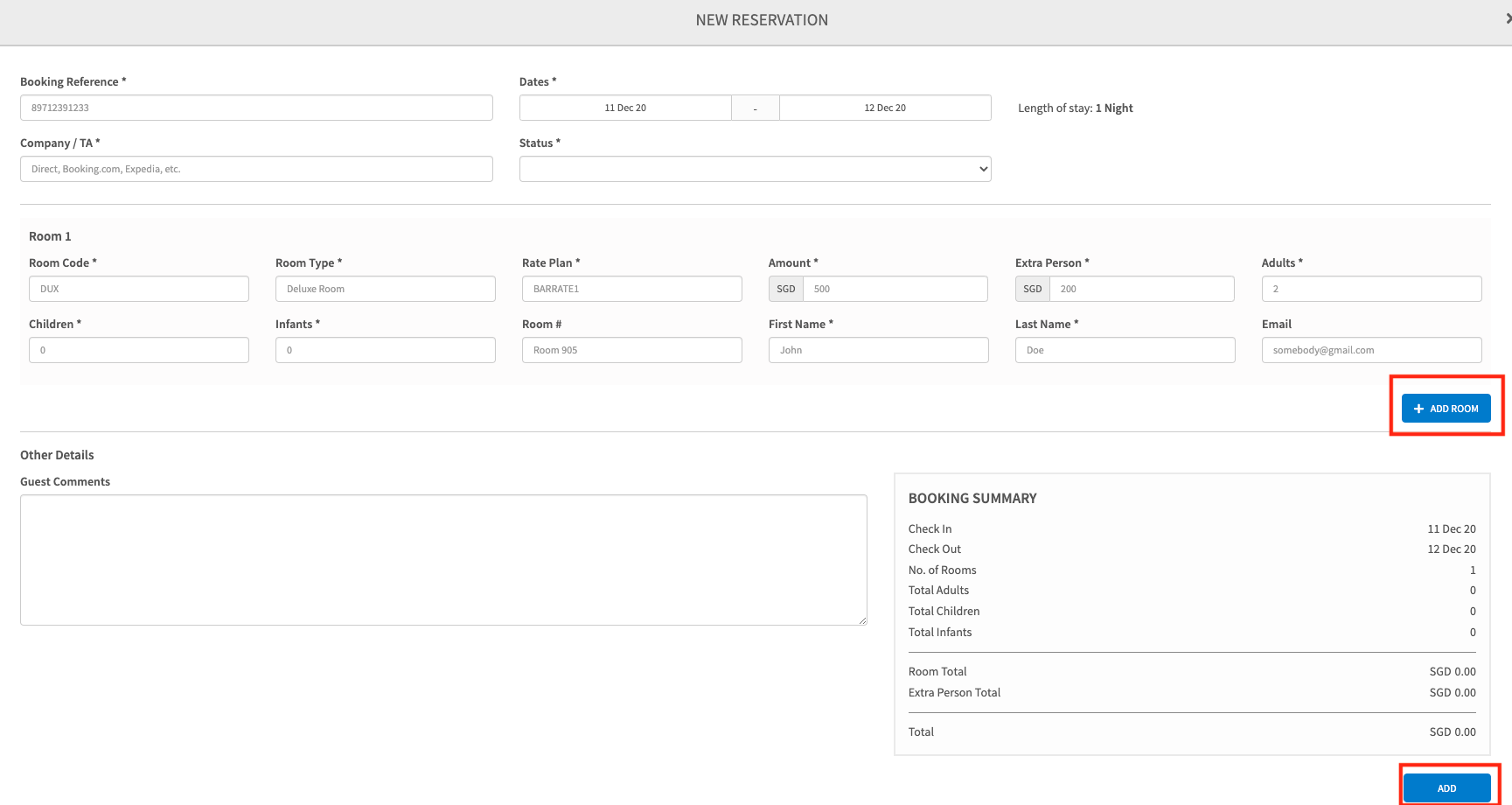
Task: Close the New Reservation dialog
Action: 1507,18
